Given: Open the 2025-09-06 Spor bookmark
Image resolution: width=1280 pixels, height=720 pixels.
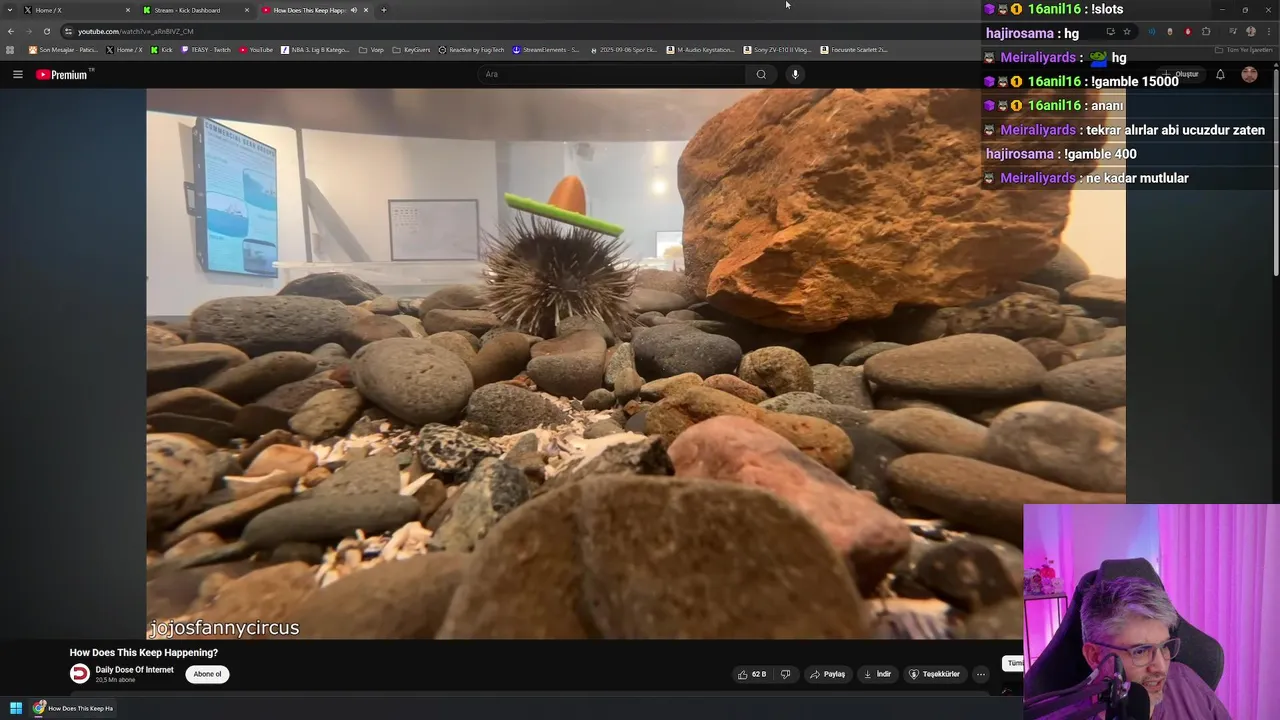Looking at the screenshot, I should (x=623, y=50).
